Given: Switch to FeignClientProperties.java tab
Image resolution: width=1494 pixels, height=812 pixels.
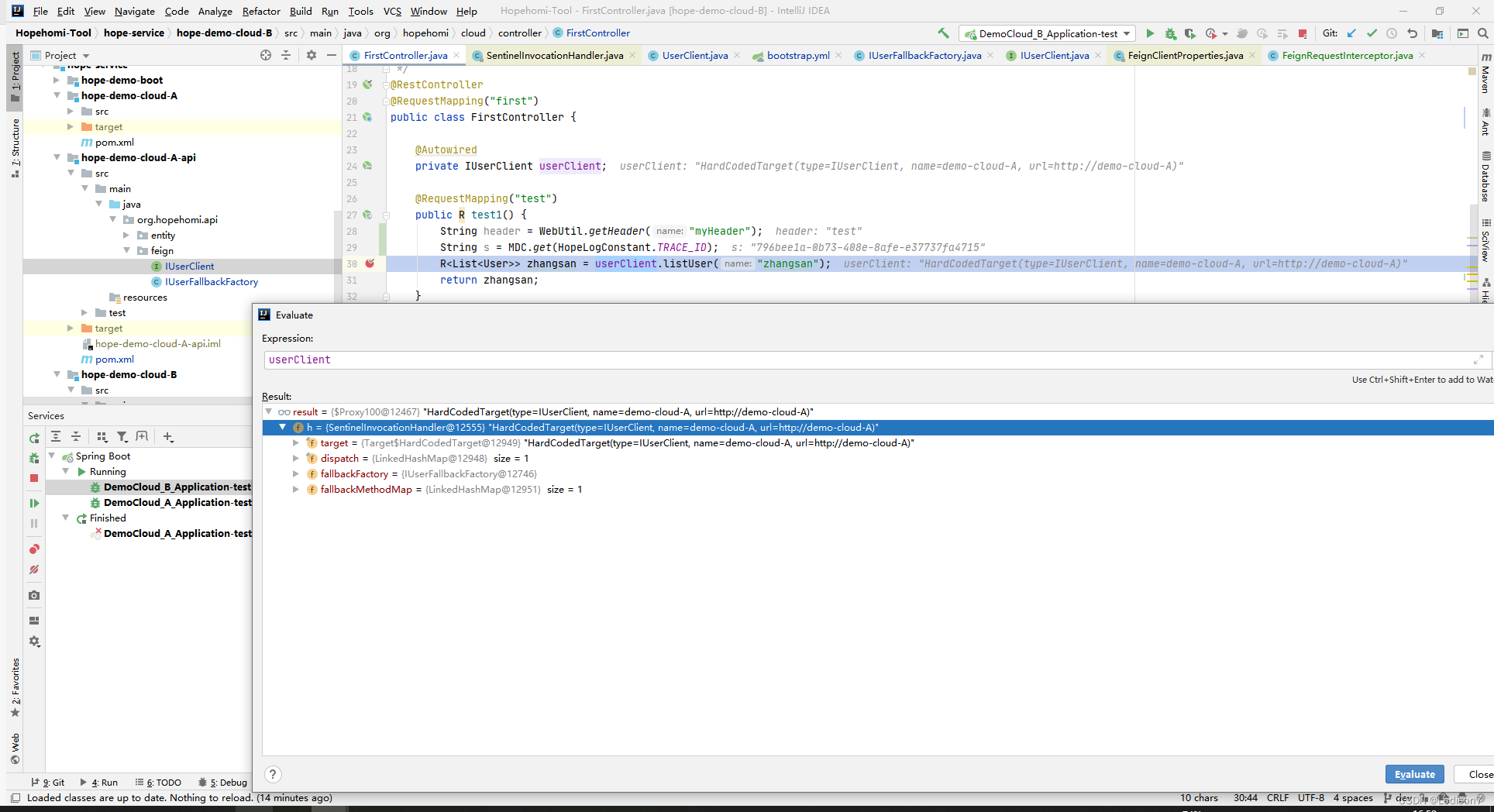Looking at the screenshot, I should point(1185,55).
